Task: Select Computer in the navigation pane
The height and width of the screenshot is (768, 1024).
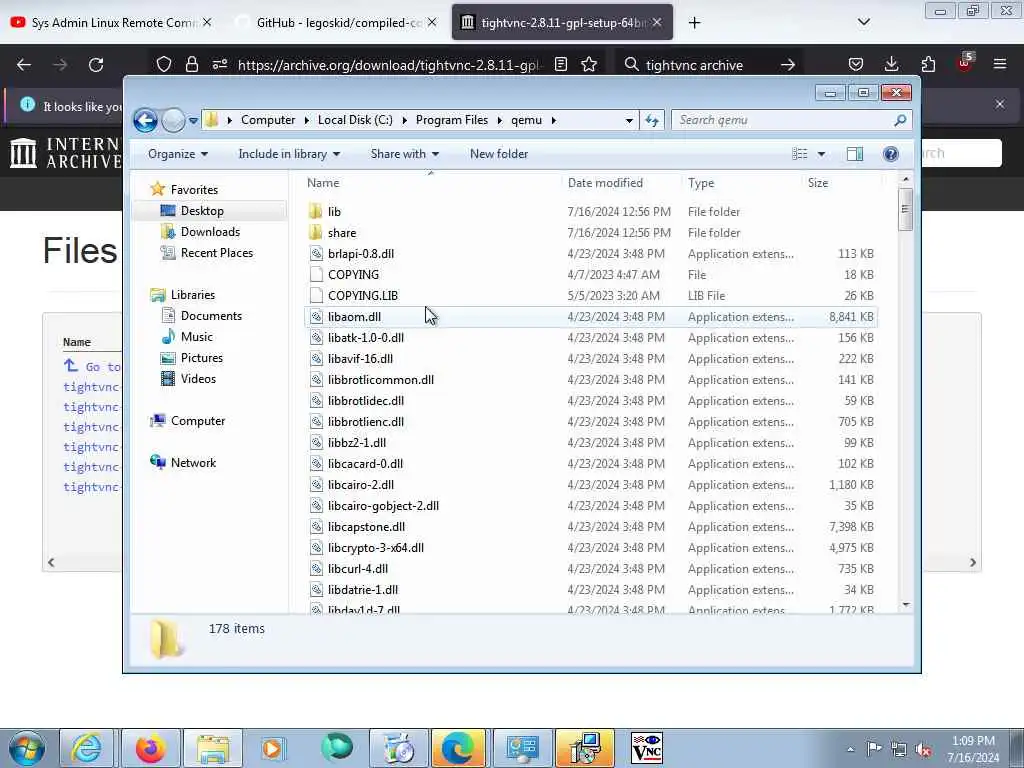Action: tap(197, 421)
